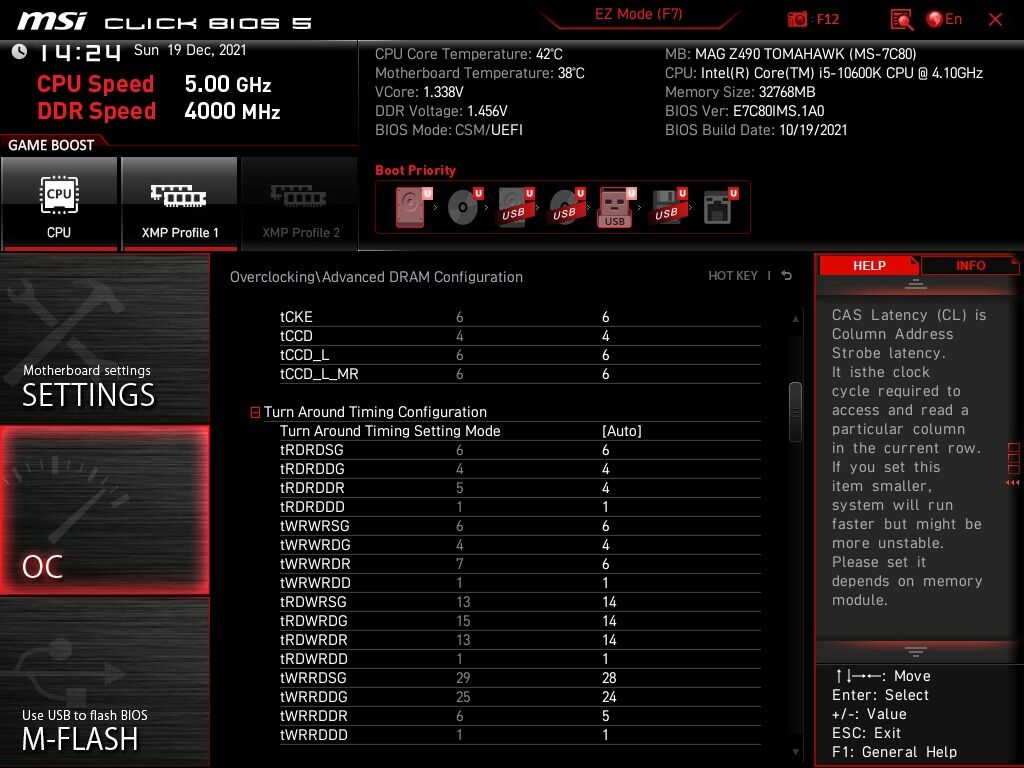Select the tCCD_L_MR value field
The width and height of the screenshot is (1024, 768).
605,374
